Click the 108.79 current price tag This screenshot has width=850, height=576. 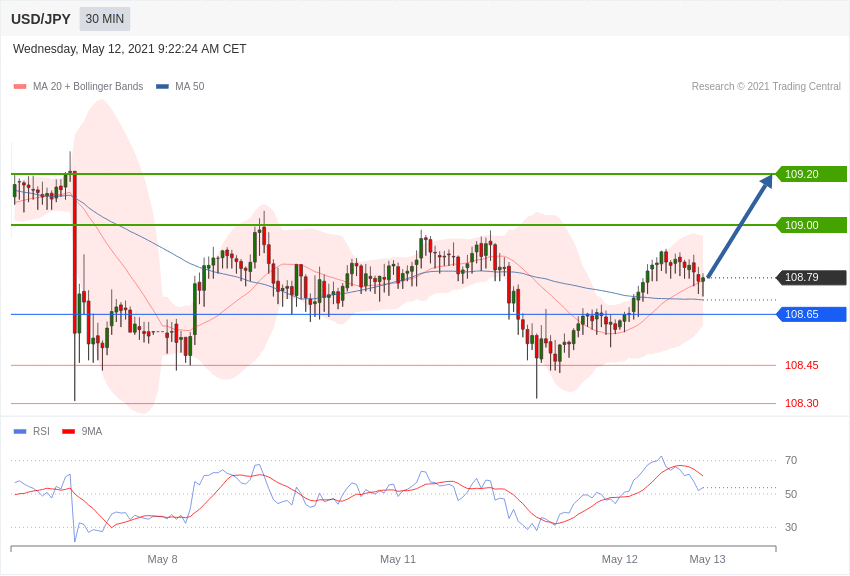[812, 277]
